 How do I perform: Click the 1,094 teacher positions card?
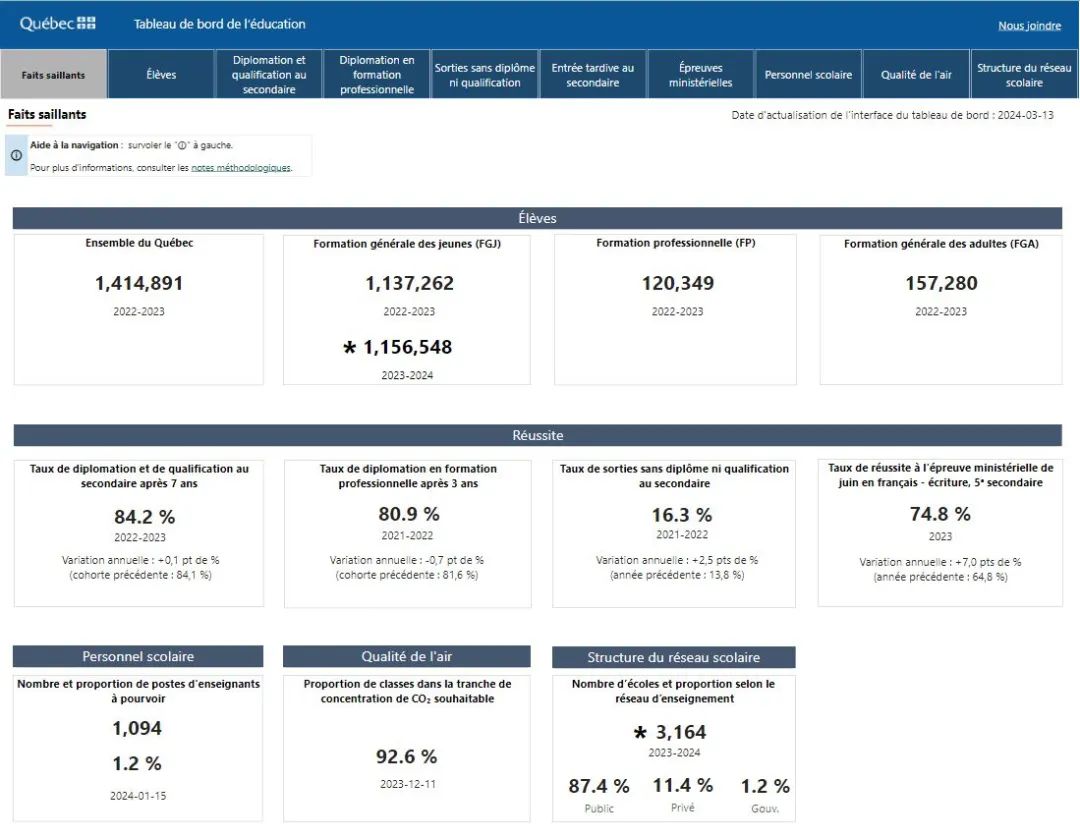point(137,747)
